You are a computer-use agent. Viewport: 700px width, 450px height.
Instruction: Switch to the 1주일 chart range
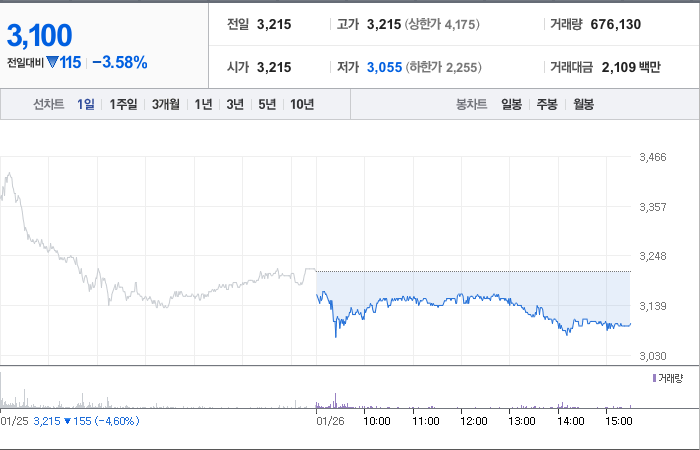point(123,104)
